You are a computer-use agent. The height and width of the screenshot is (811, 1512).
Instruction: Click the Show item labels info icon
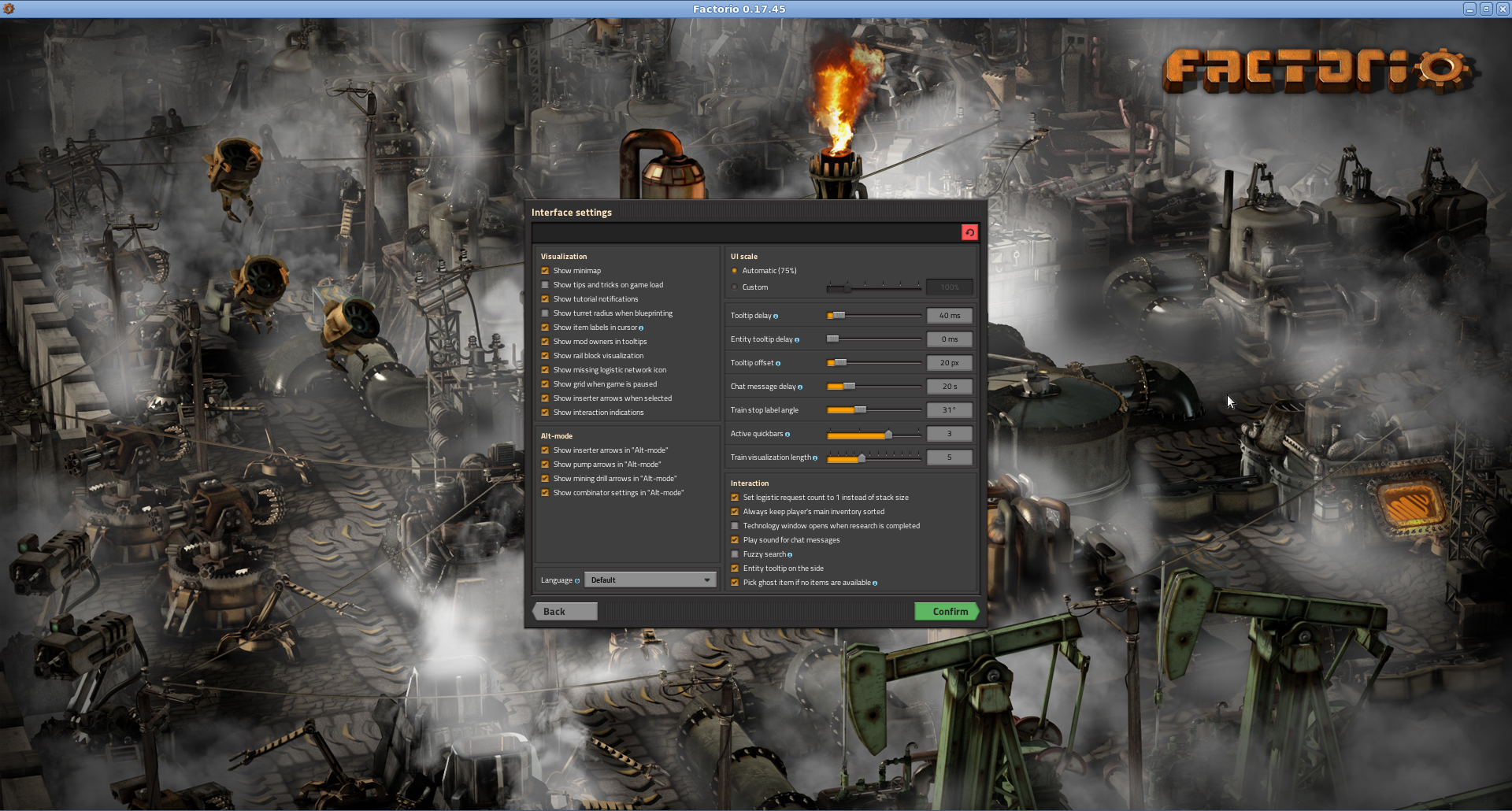pyautogui.click(x=641, y=328)
